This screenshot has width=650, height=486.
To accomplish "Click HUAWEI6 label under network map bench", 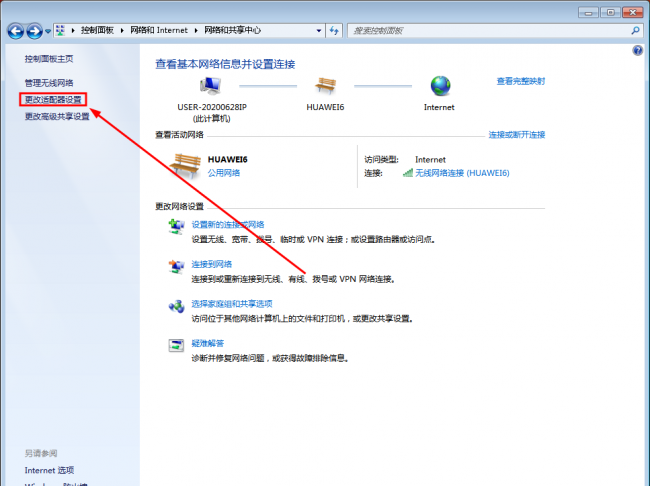I will point(325,107).
